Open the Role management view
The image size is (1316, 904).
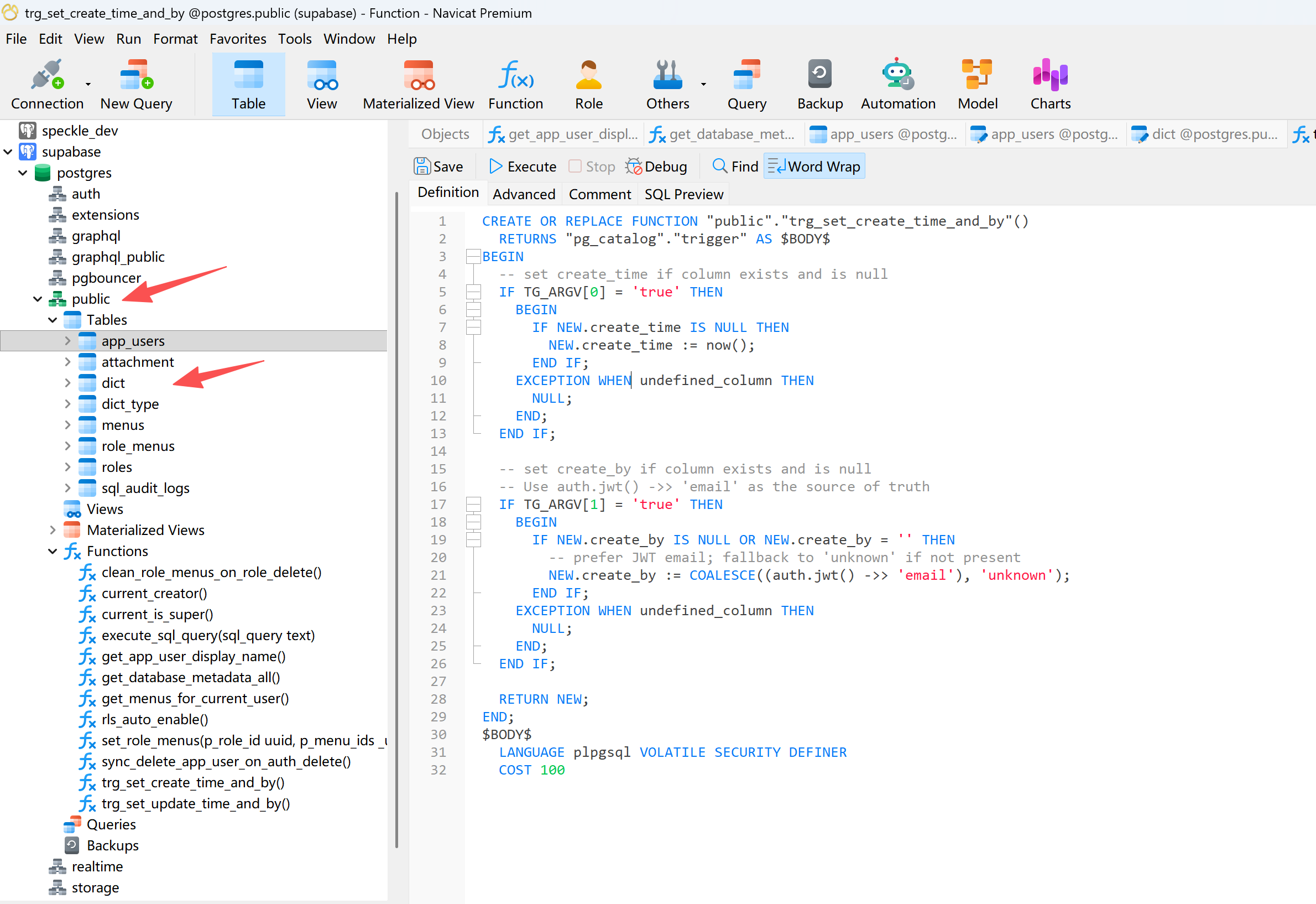pyautogui.click(x=588, y=84)
